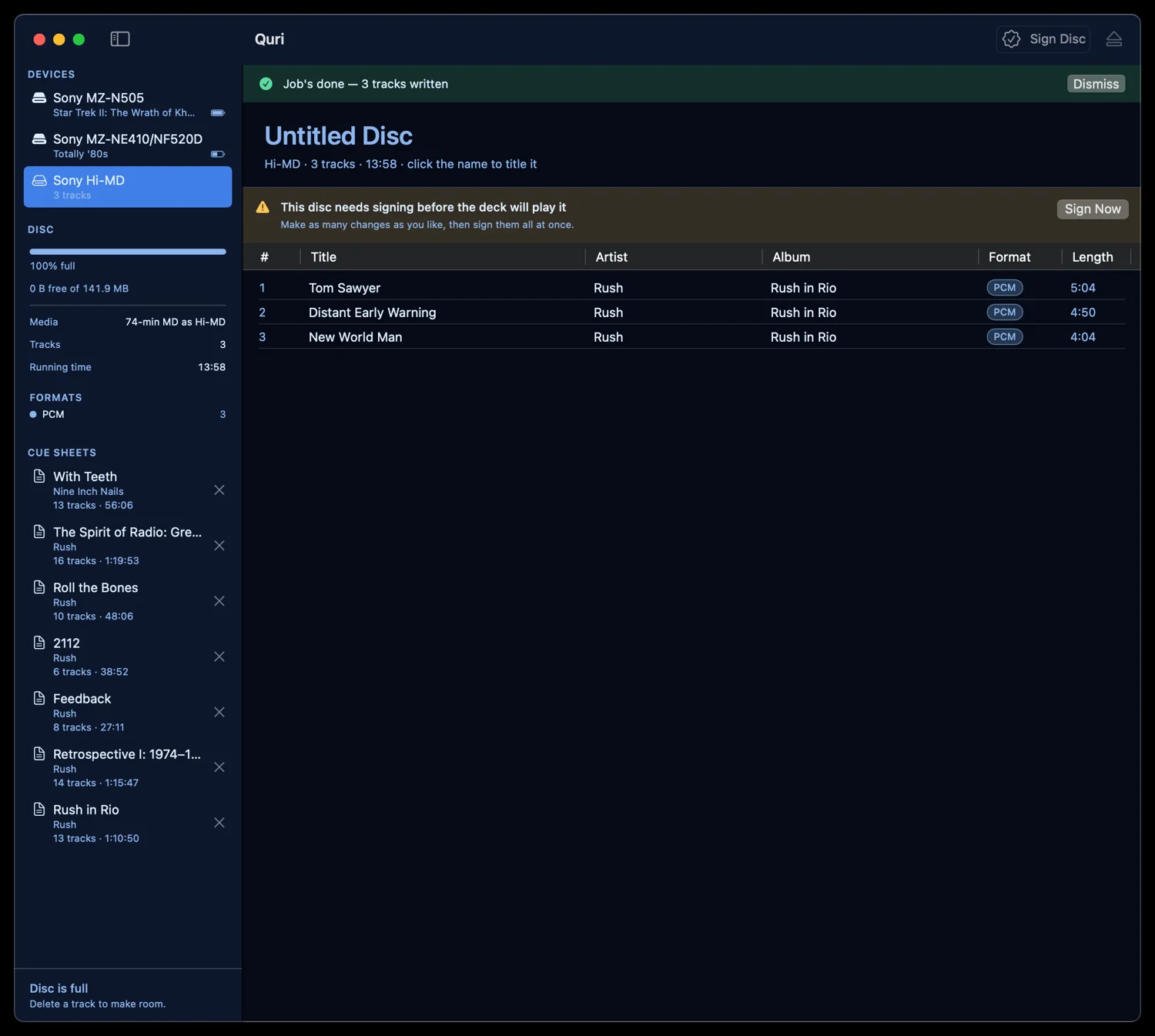
Task: Select the Sony MZ-NE410/NF520D device
Action: 128,145
